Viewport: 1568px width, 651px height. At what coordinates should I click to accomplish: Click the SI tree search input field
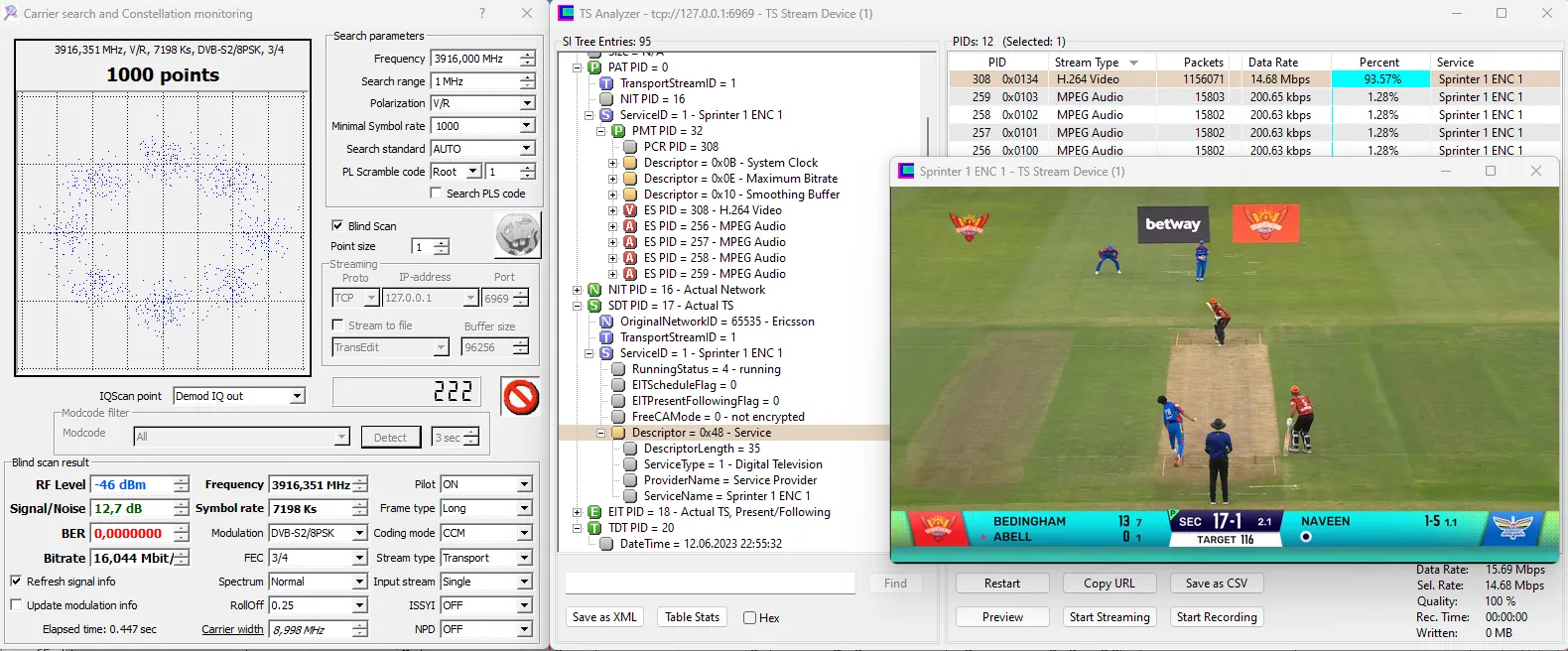[710, 584]
